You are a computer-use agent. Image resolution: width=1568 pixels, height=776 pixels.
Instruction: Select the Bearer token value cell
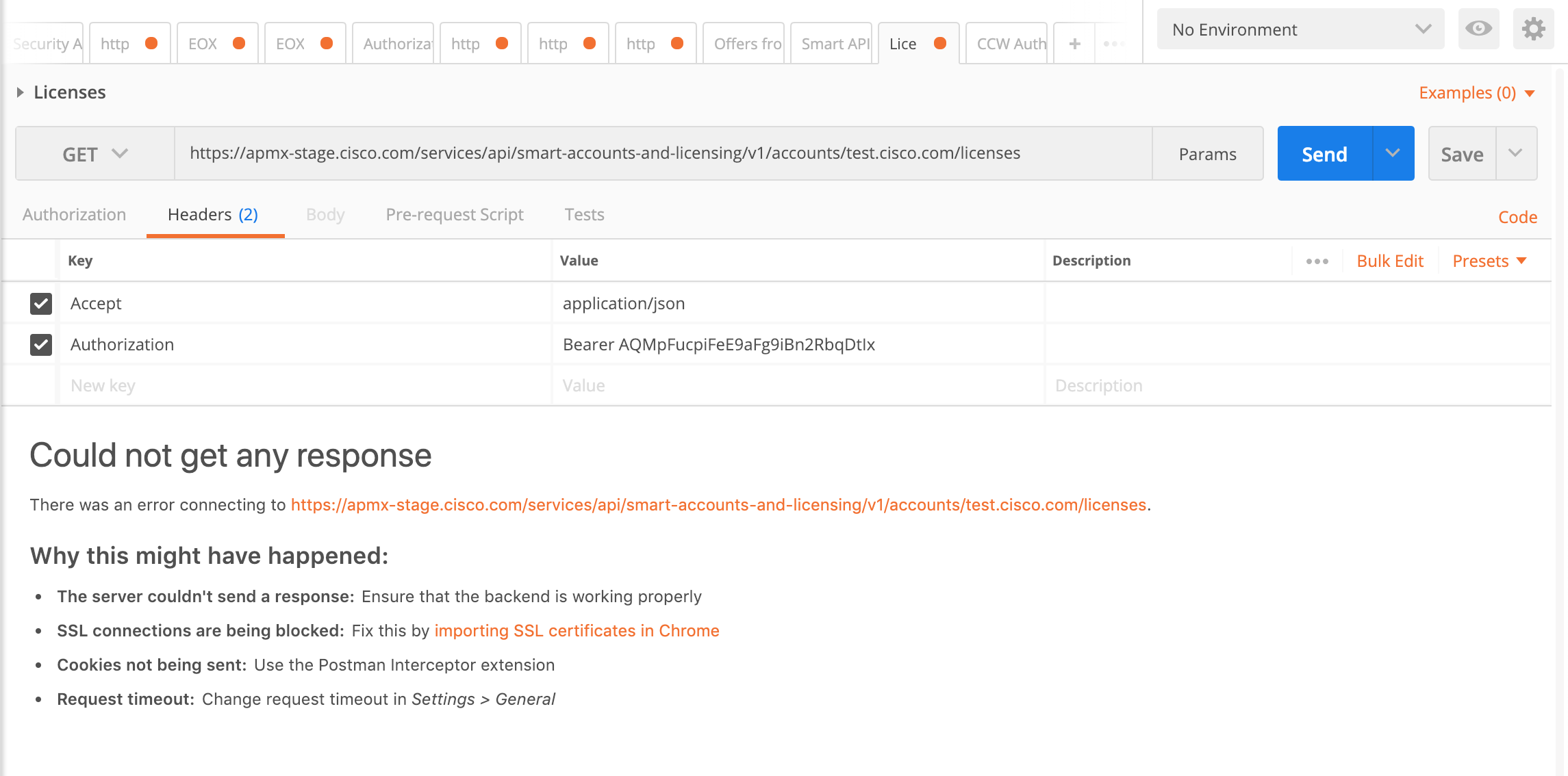(798, 344)
